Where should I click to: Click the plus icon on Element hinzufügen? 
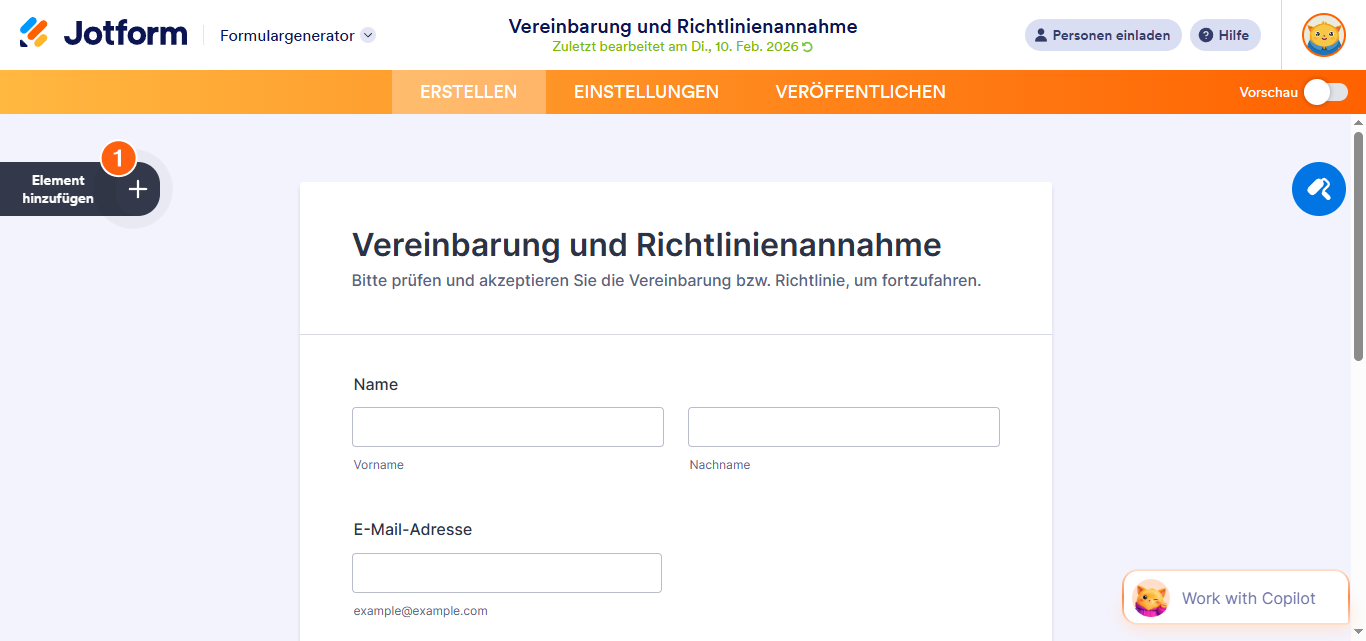pyautogui.click(x=137, y=188)
